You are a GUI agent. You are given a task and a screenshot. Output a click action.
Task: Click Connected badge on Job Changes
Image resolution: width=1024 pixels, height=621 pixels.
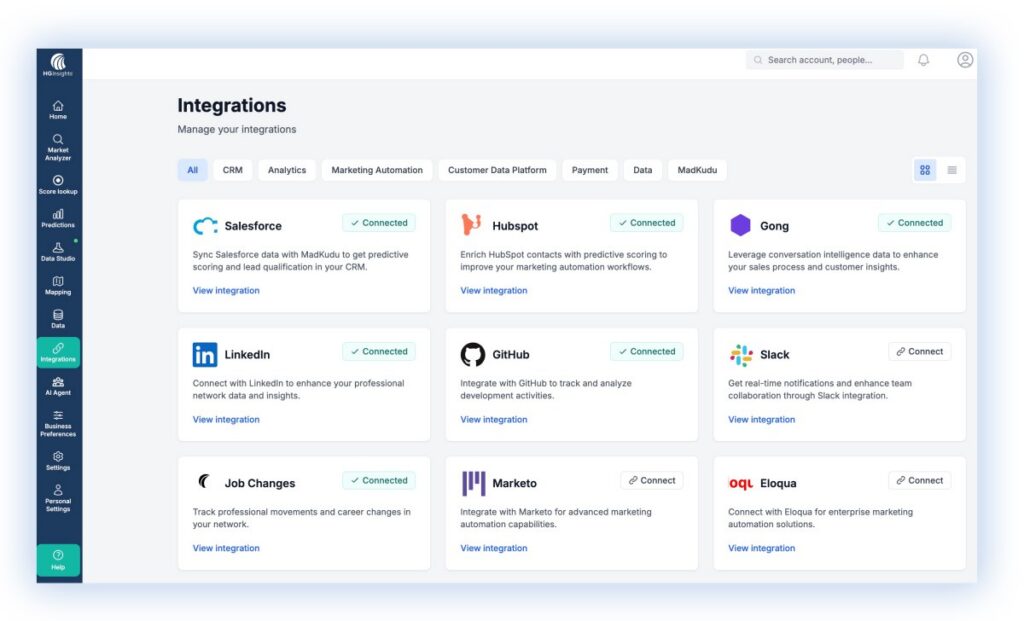tap(379, 480)
